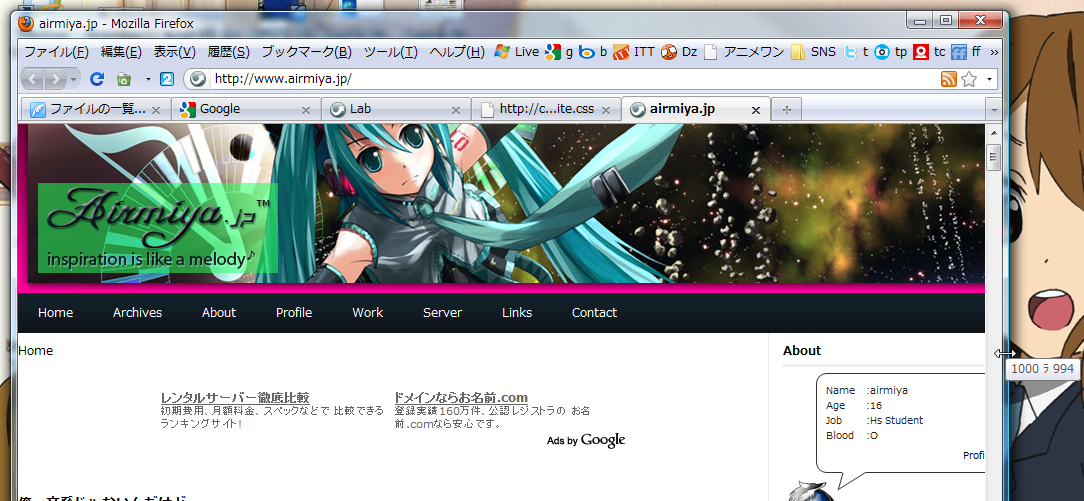Close the http://c...ite.css tab
1084x501 pixels.
pos(606,110)
